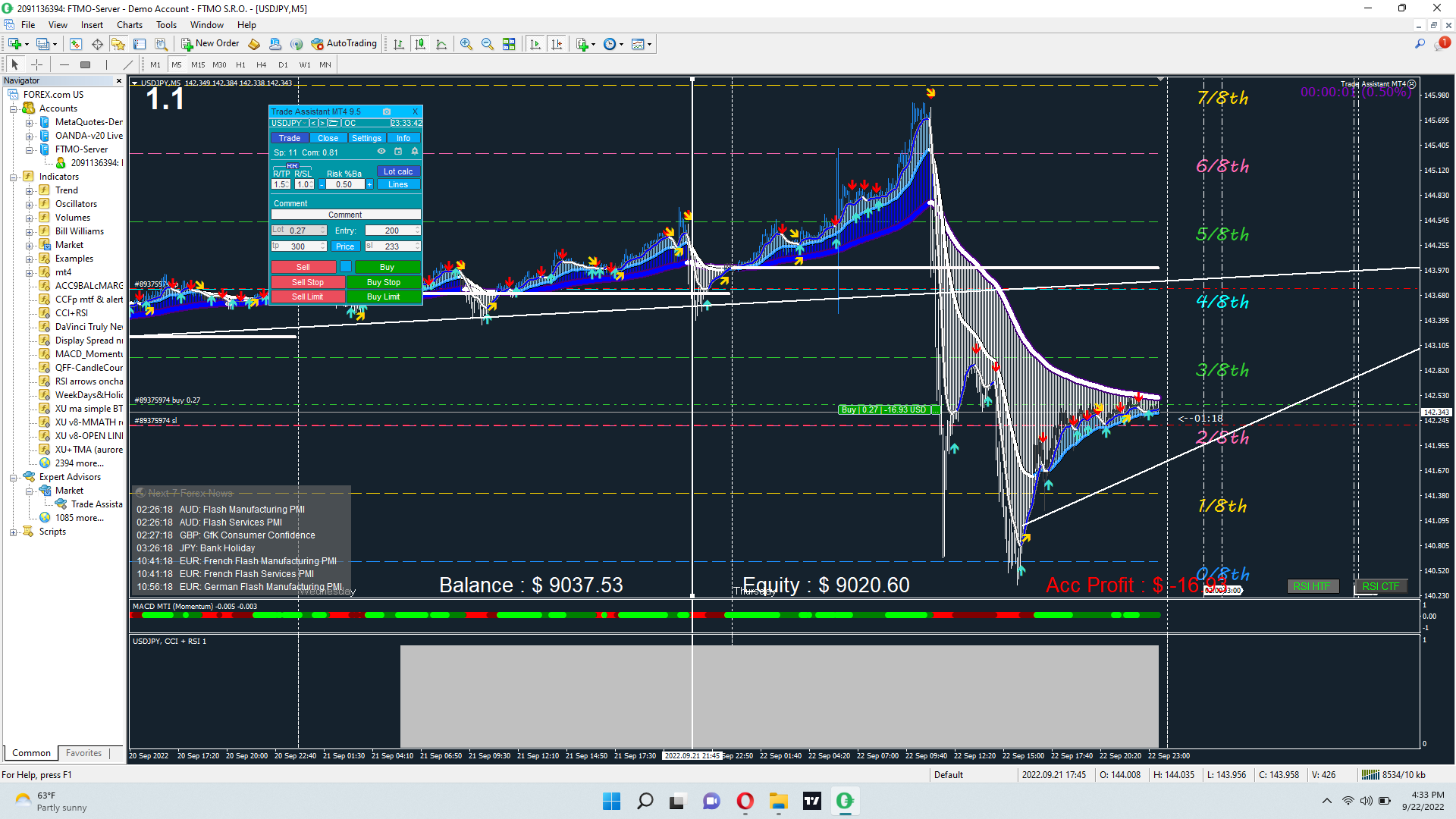Select the Crosshair cursor tool
The image size is (1456, 819).
(x=36, y=64)
